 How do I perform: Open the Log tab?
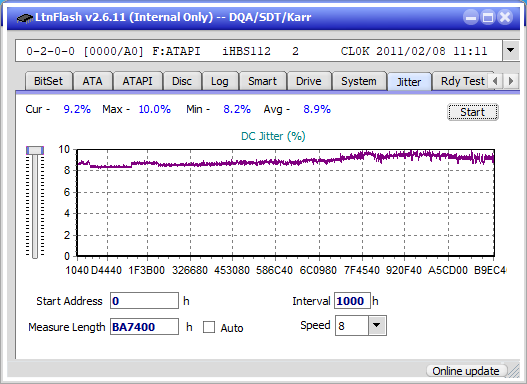(220, 81)
